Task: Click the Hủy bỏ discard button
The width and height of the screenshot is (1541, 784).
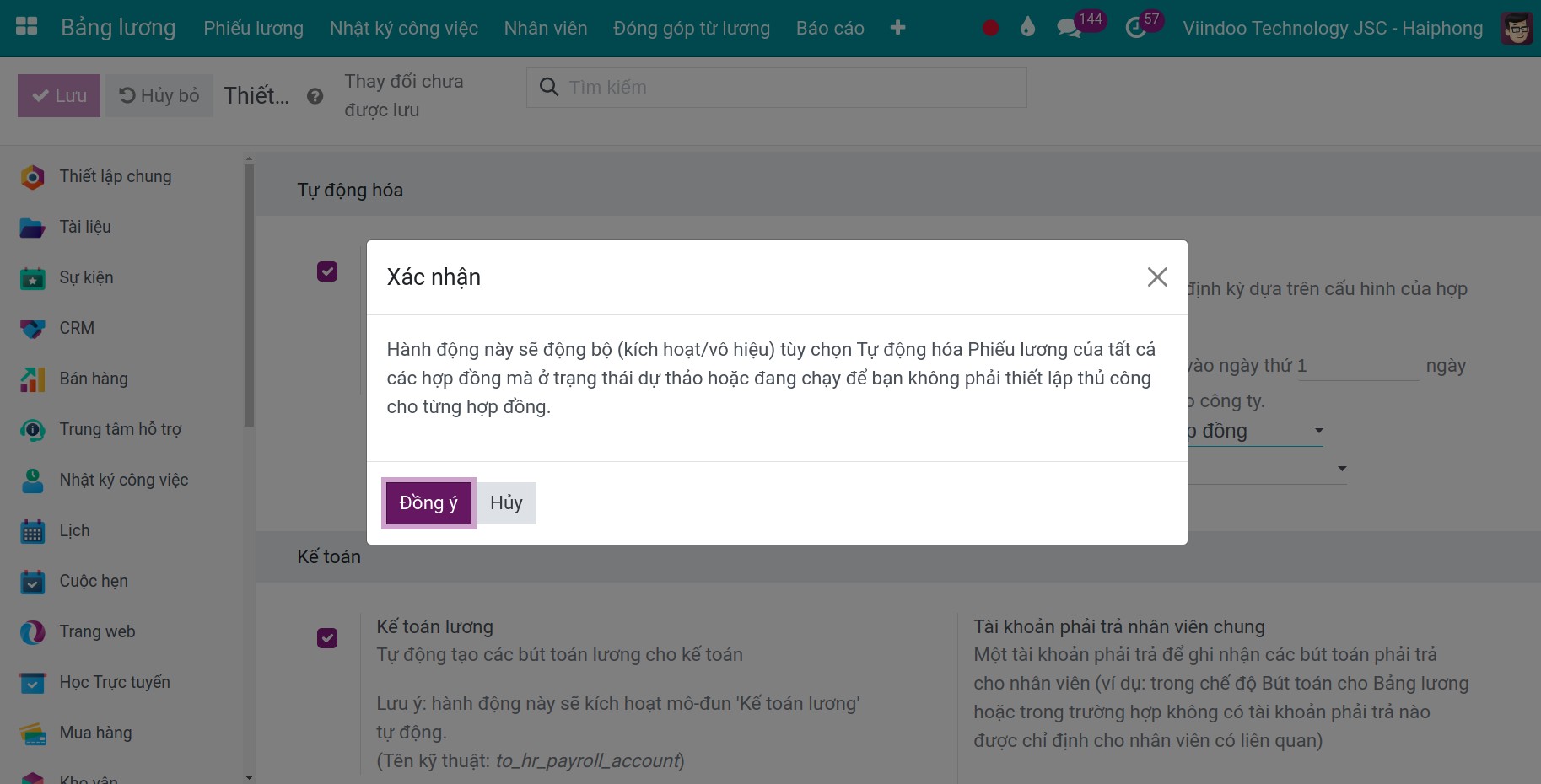Action: click(x=159, y=95)
